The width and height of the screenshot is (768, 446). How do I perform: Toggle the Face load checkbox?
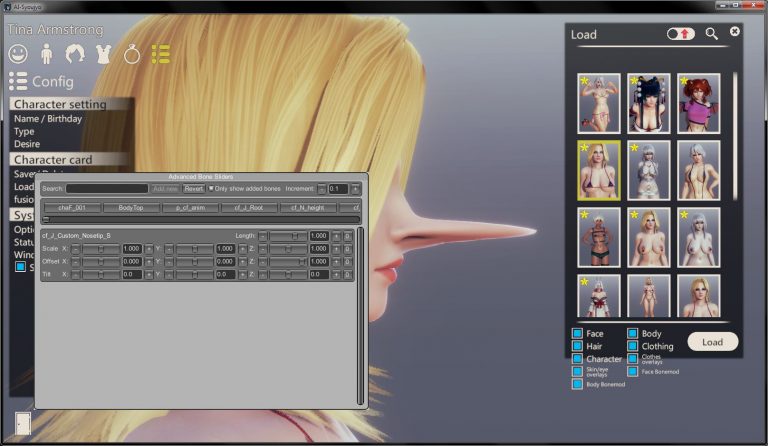[x=577, y=333]
